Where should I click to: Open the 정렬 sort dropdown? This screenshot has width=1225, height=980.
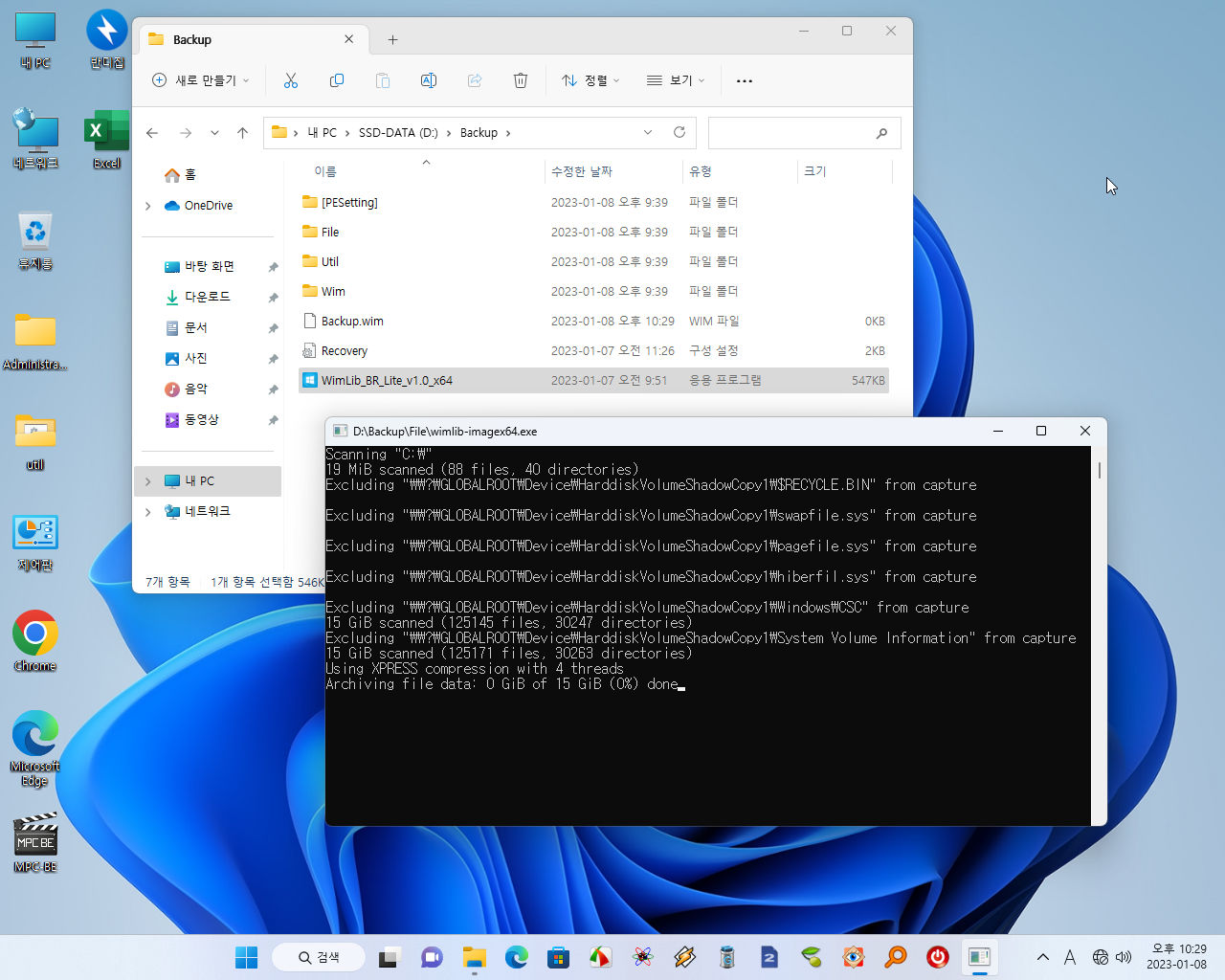(x=590, y=80)
